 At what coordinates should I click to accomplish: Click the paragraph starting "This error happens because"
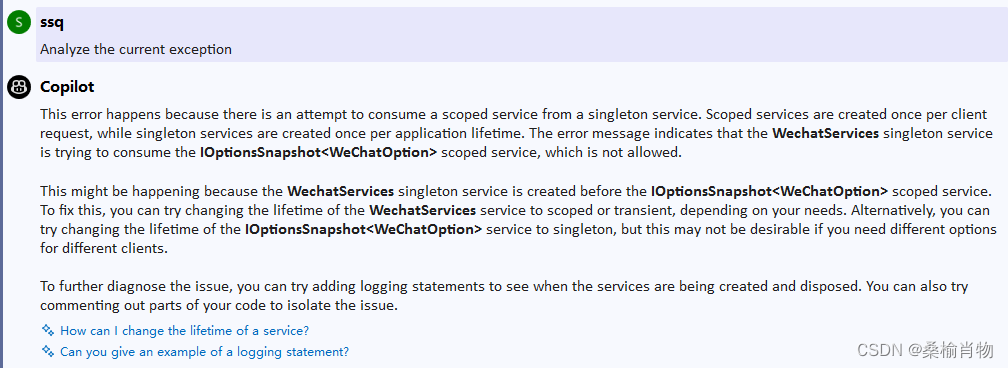[x=517, y=134]
